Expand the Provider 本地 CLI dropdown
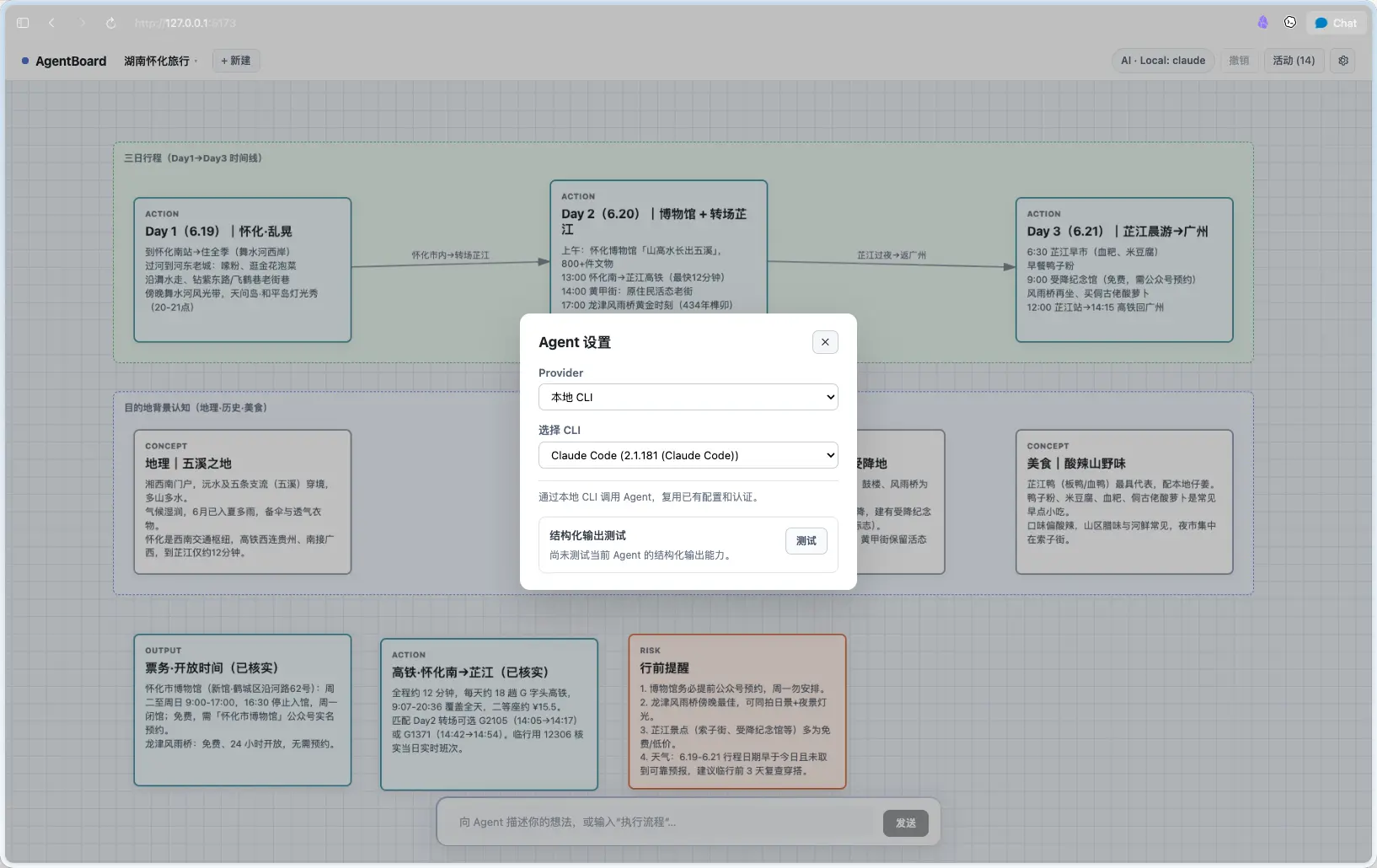The height and width of the screenshot is (868, 1377). click(688, 397)
